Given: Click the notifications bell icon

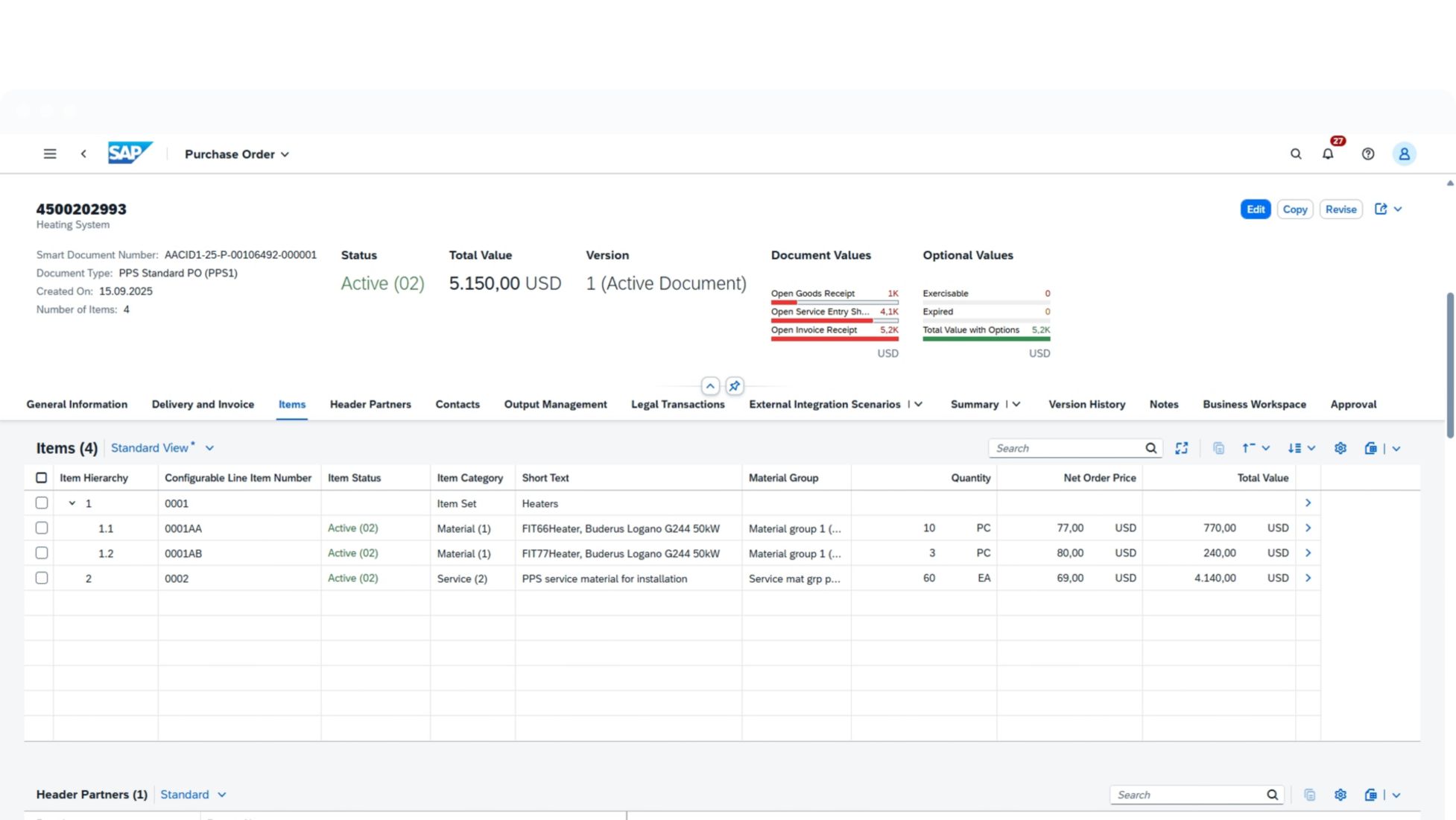Looking at the screenshot, I should click(1328, 154).
